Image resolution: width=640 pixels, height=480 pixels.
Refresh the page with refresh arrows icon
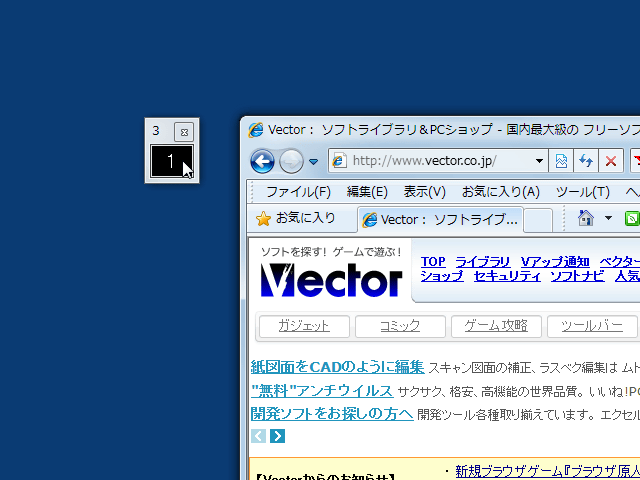coord(586,161)
